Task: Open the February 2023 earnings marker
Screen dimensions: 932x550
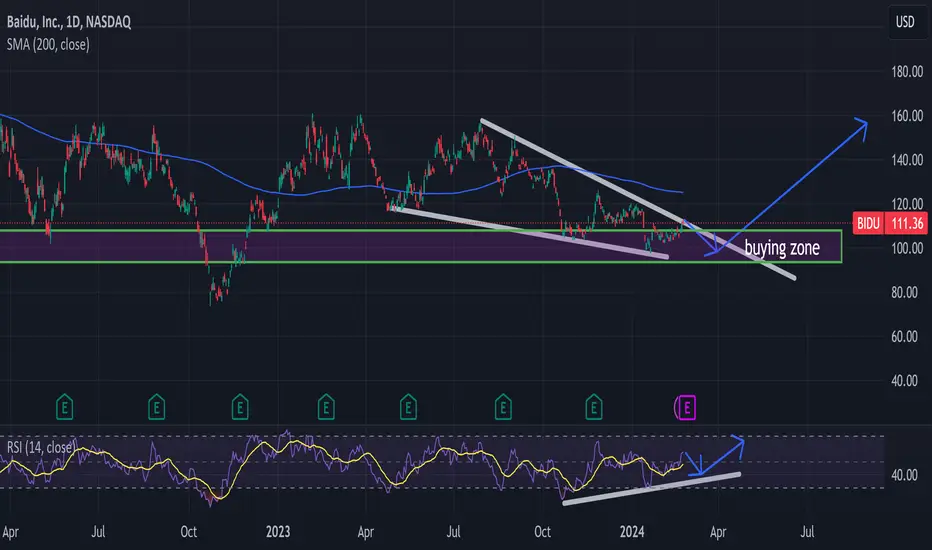Action: 326,407
